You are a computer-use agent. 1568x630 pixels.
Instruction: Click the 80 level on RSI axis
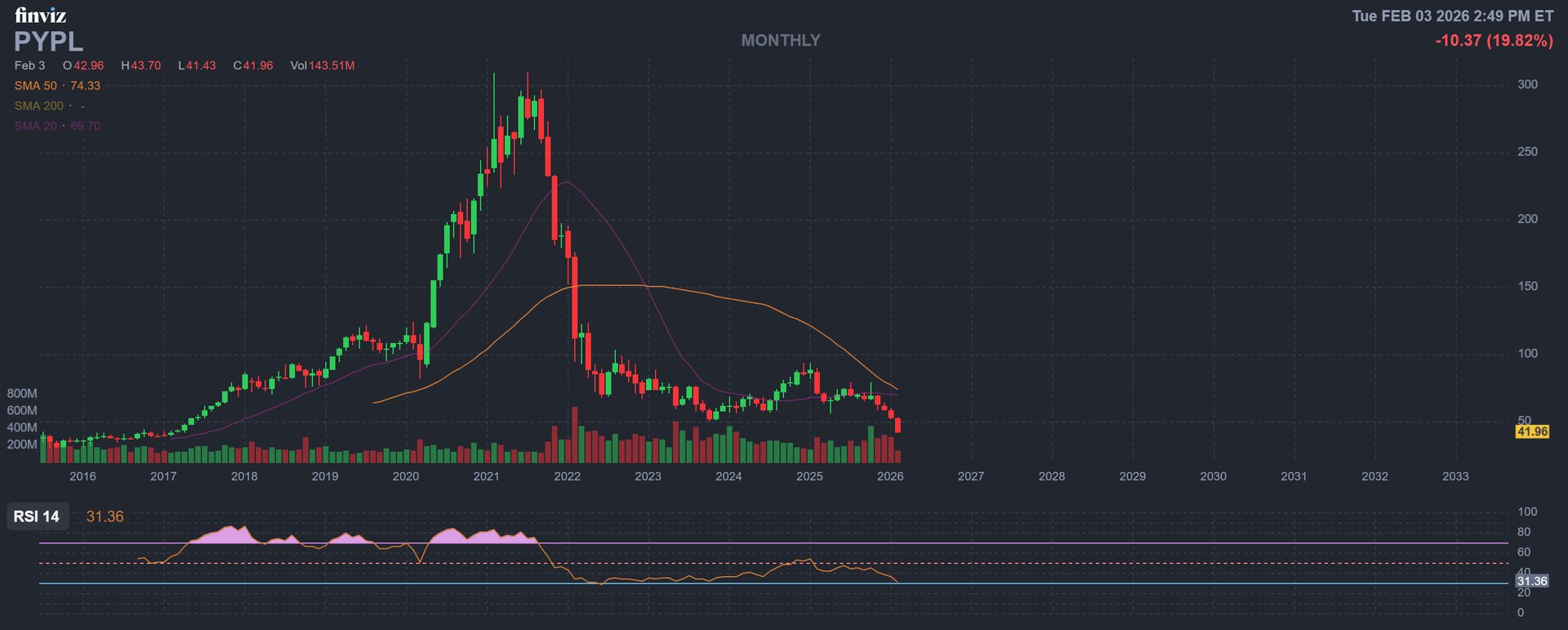pyautogui.click(x=1524, y=532)
